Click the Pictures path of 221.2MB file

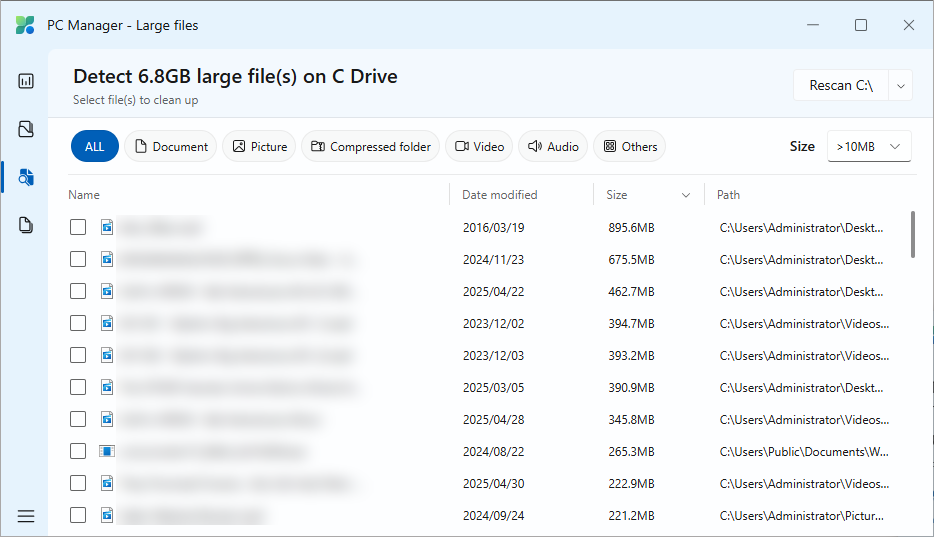(802, 516)
